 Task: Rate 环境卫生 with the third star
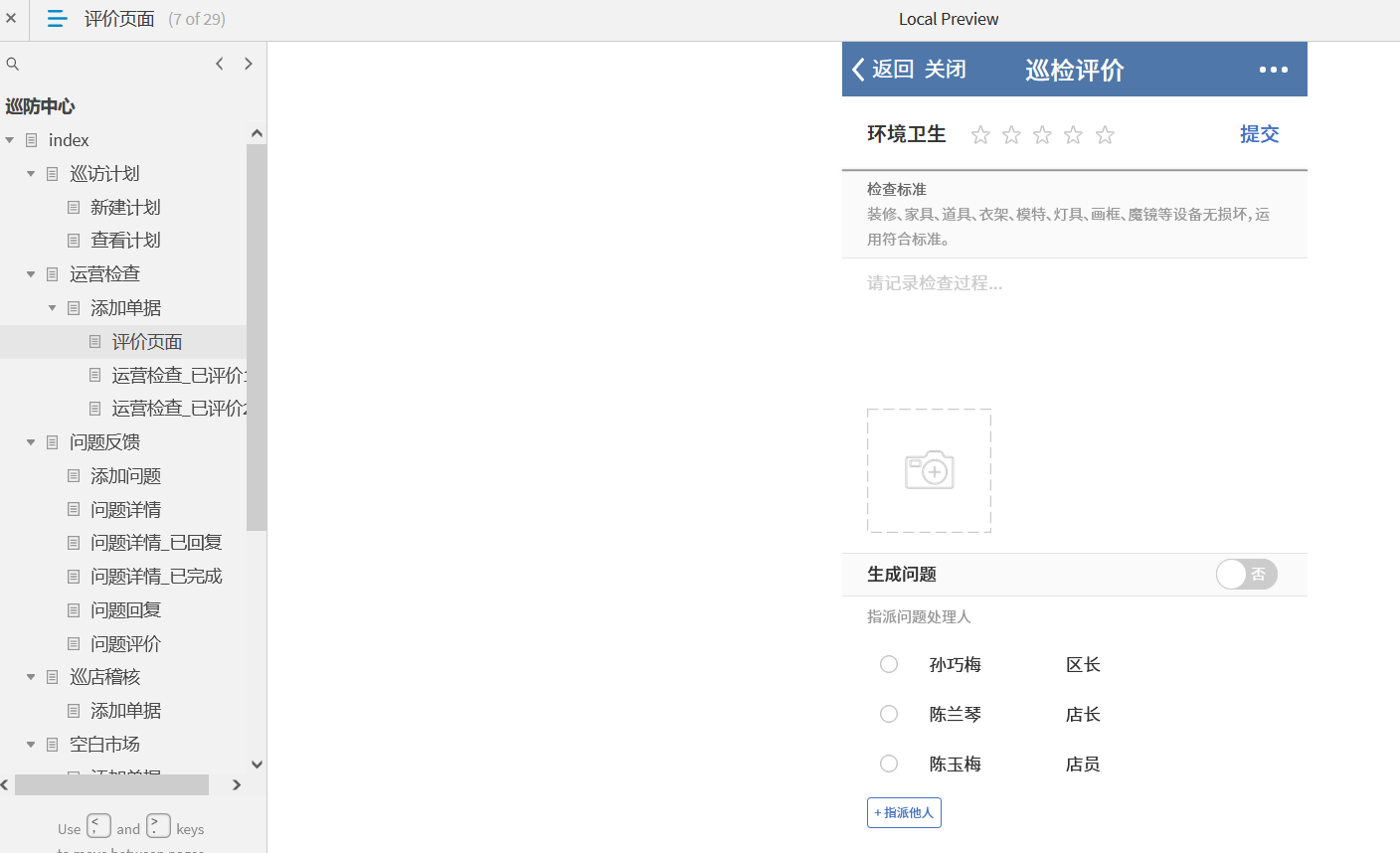pyautogui.click(x=1042, y=135)
